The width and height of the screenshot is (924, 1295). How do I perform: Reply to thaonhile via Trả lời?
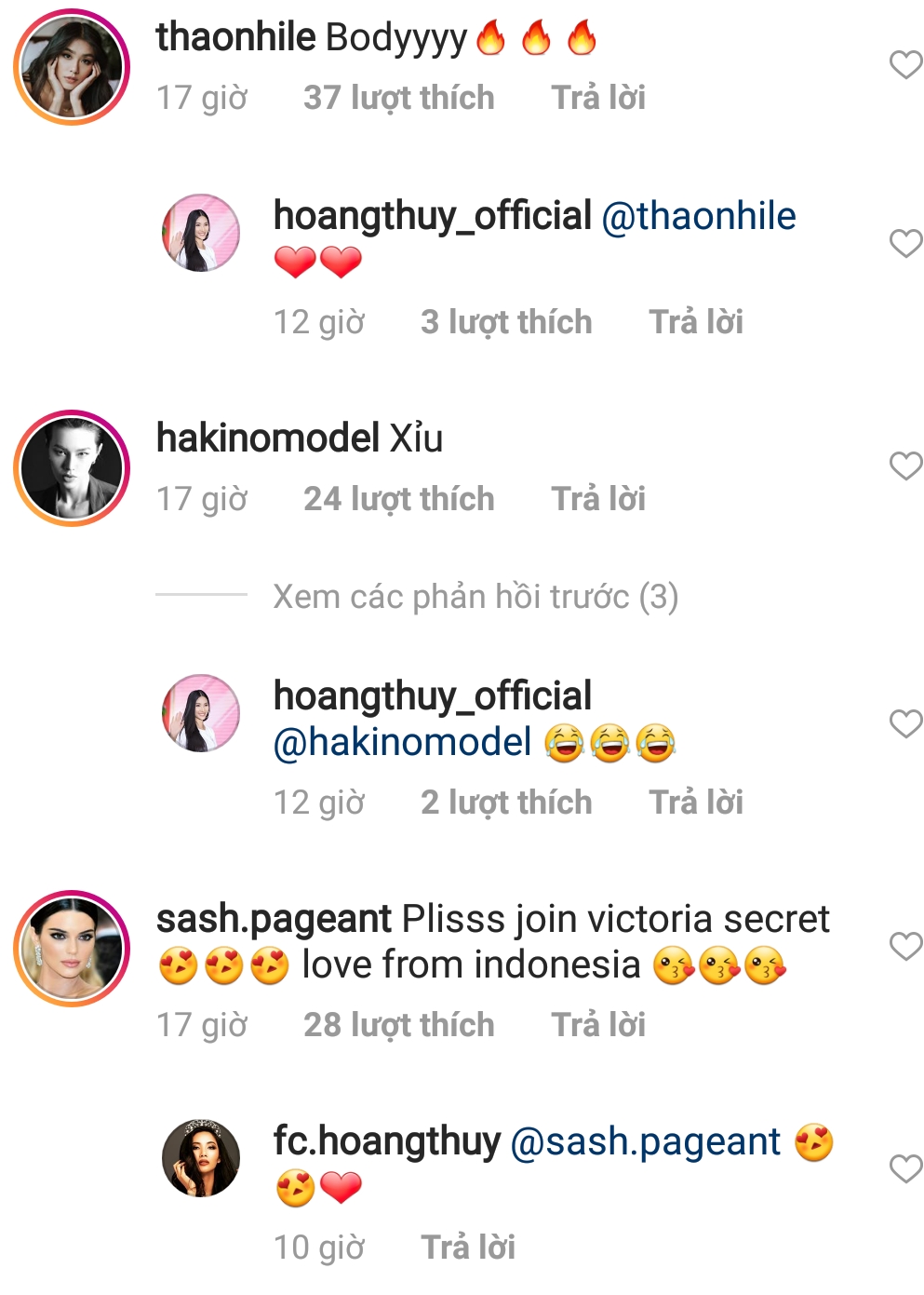(x=598, y=98)
